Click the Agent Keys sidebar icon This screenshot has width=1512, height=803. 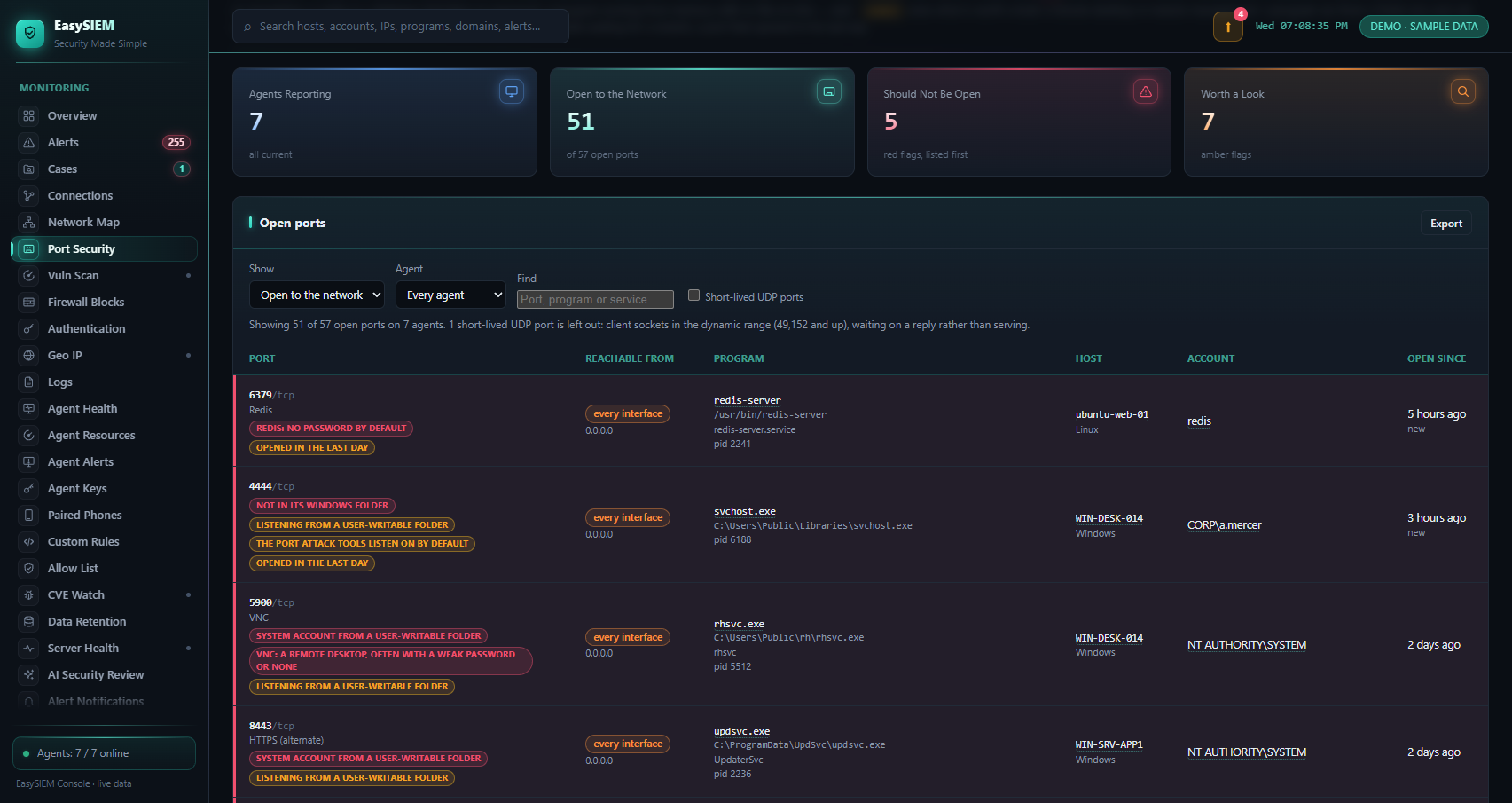pyautogui.click(x=29, y=489)
